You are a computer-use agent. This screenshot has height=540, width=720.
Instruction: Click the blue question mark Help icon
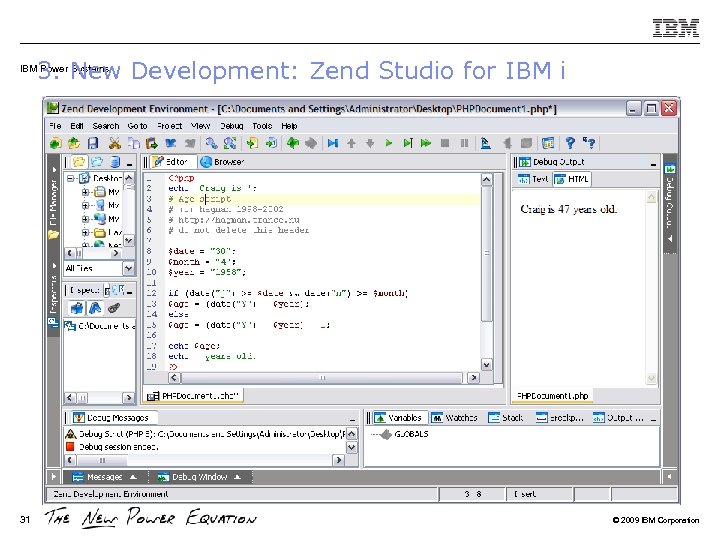coord(570,143)
